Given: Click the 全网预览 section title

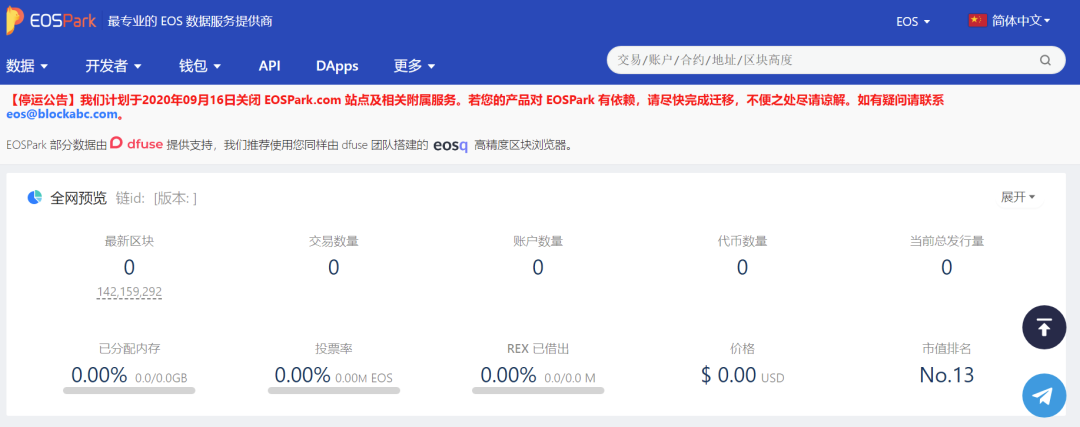Looking at the screenshot, I should point(79,198).
